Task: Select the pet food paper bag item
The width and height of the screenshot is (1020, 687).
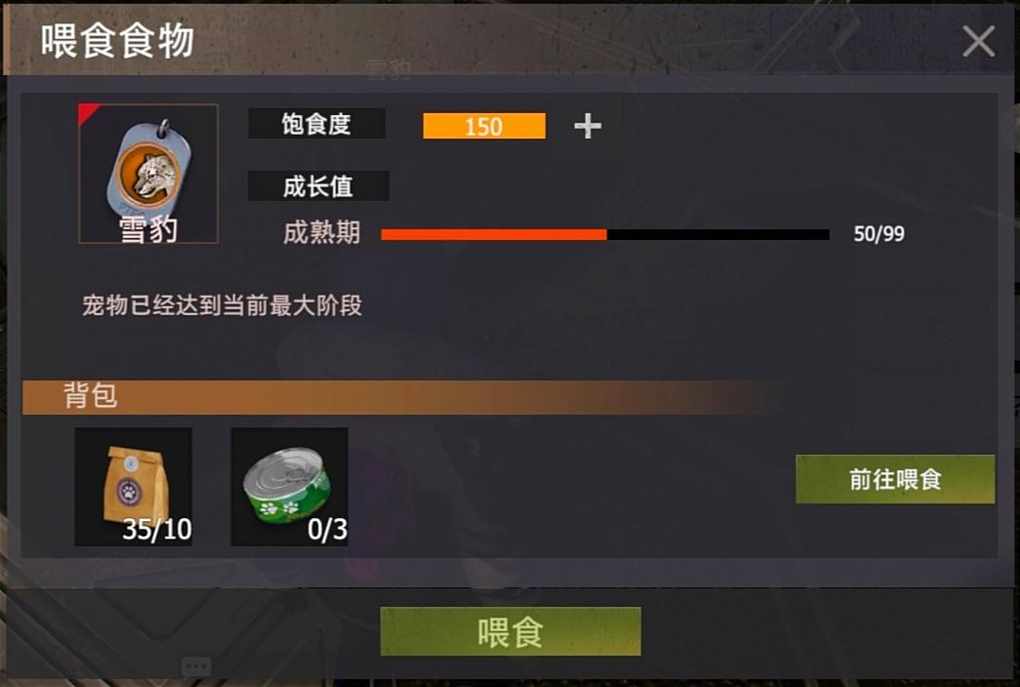Action: pos(133,486)
